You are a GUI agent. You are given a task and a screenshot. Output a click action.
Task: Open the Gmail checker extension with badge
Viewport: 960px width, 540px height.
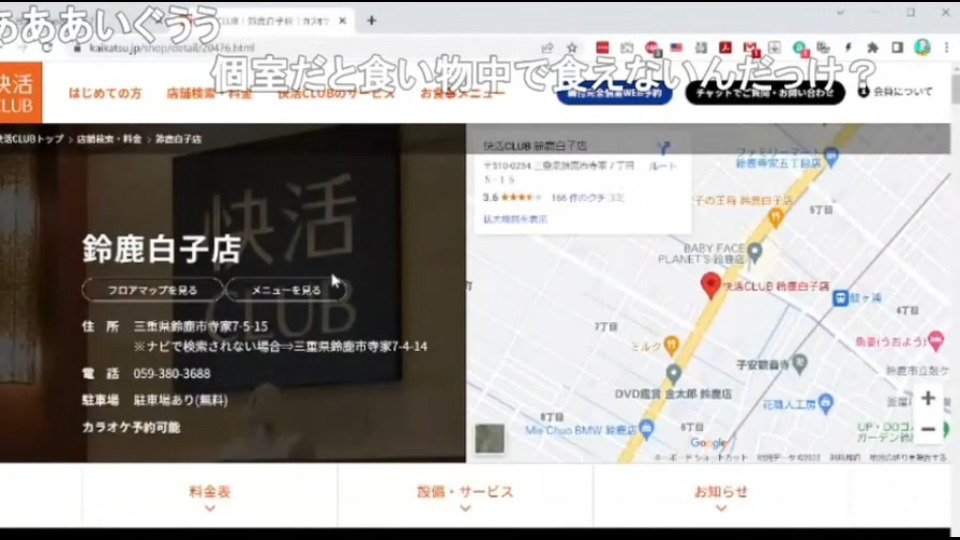[x=750, y=48]
